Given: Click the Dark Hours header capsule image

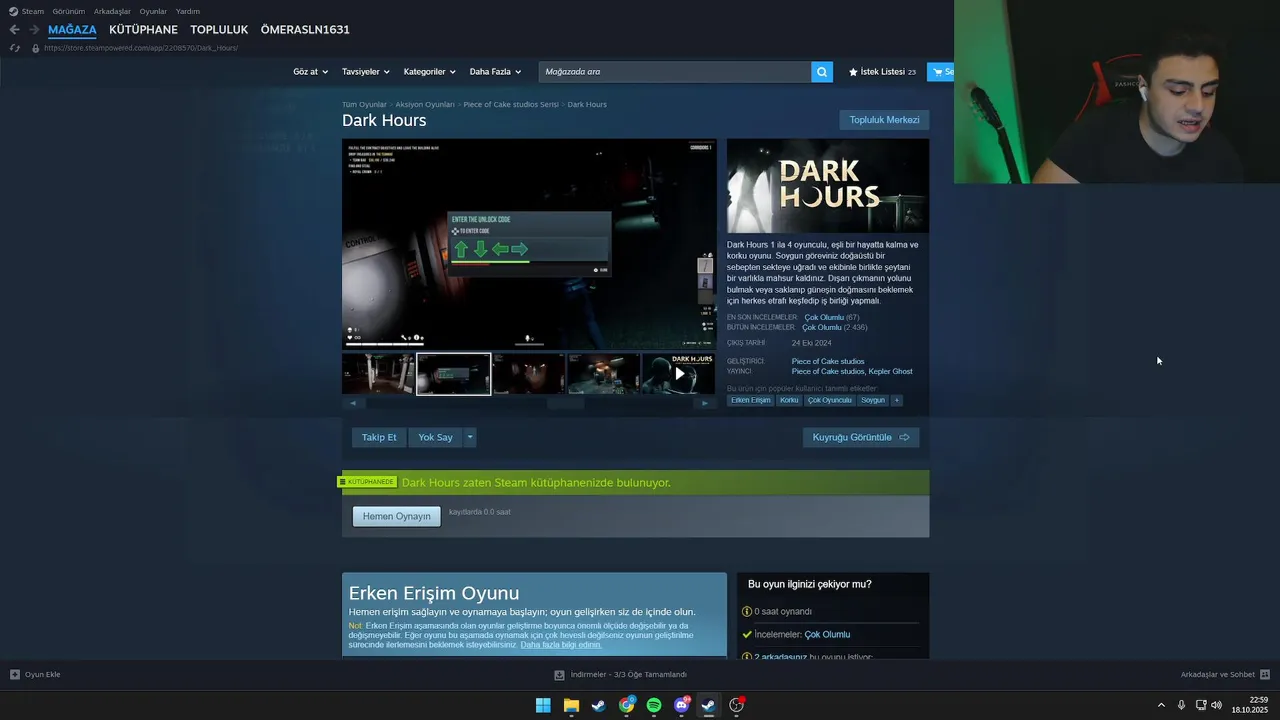Looking at the screenshot, I should click(x=828, y=186).
